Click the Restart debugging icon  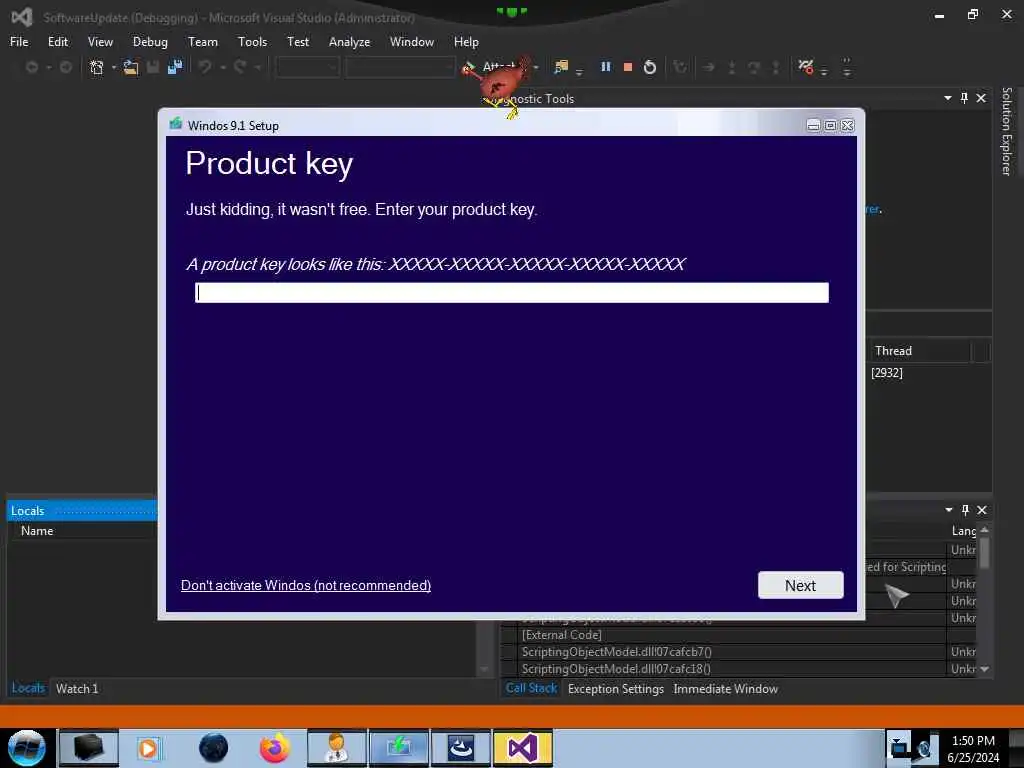pyautogui.click(x=650, y=67)
